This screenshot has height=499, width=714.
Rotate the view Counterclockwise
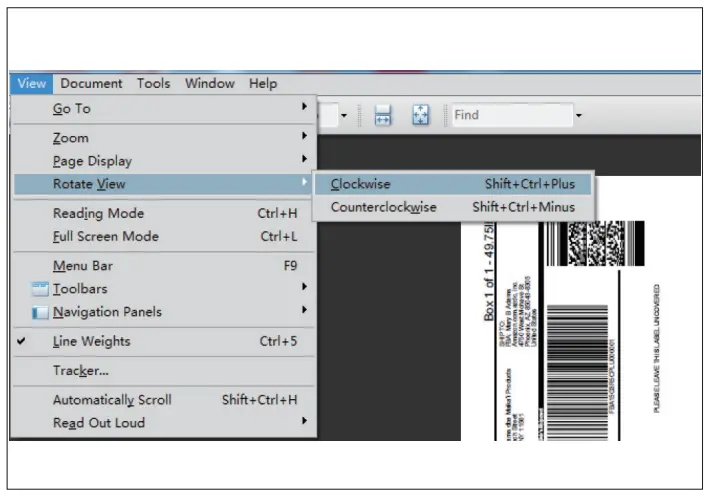click(453, 207)
